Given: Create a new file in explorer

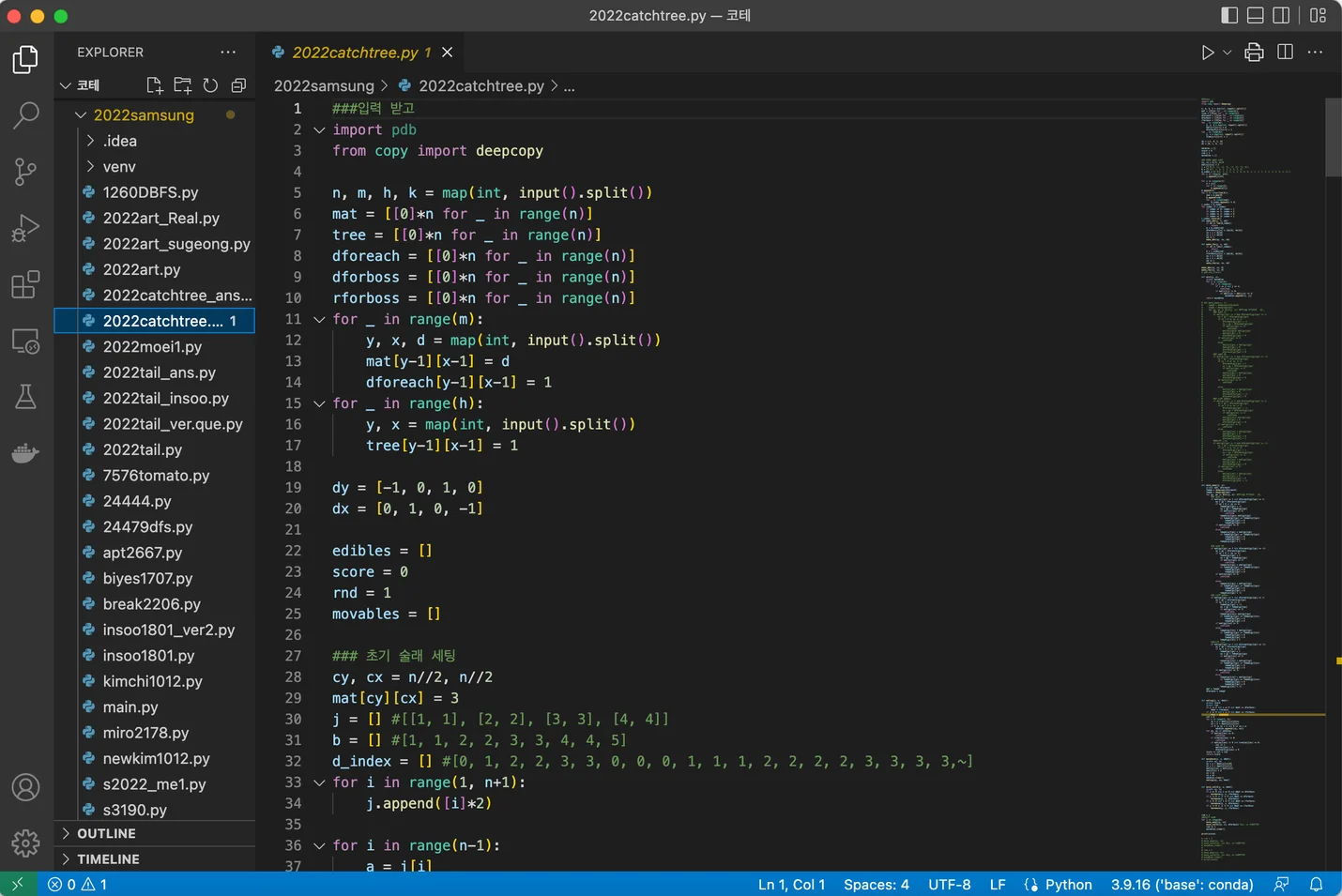Looking at the screenshot, I should 155,85.
